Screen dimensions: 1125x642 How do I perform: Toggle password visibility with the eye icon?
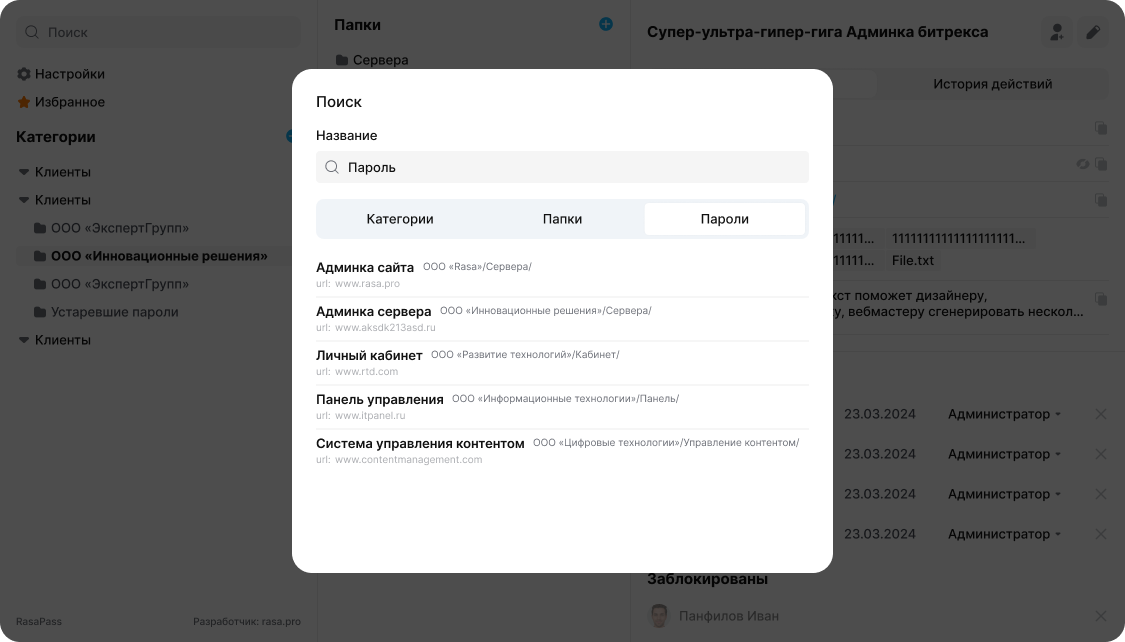[1082, 164]
